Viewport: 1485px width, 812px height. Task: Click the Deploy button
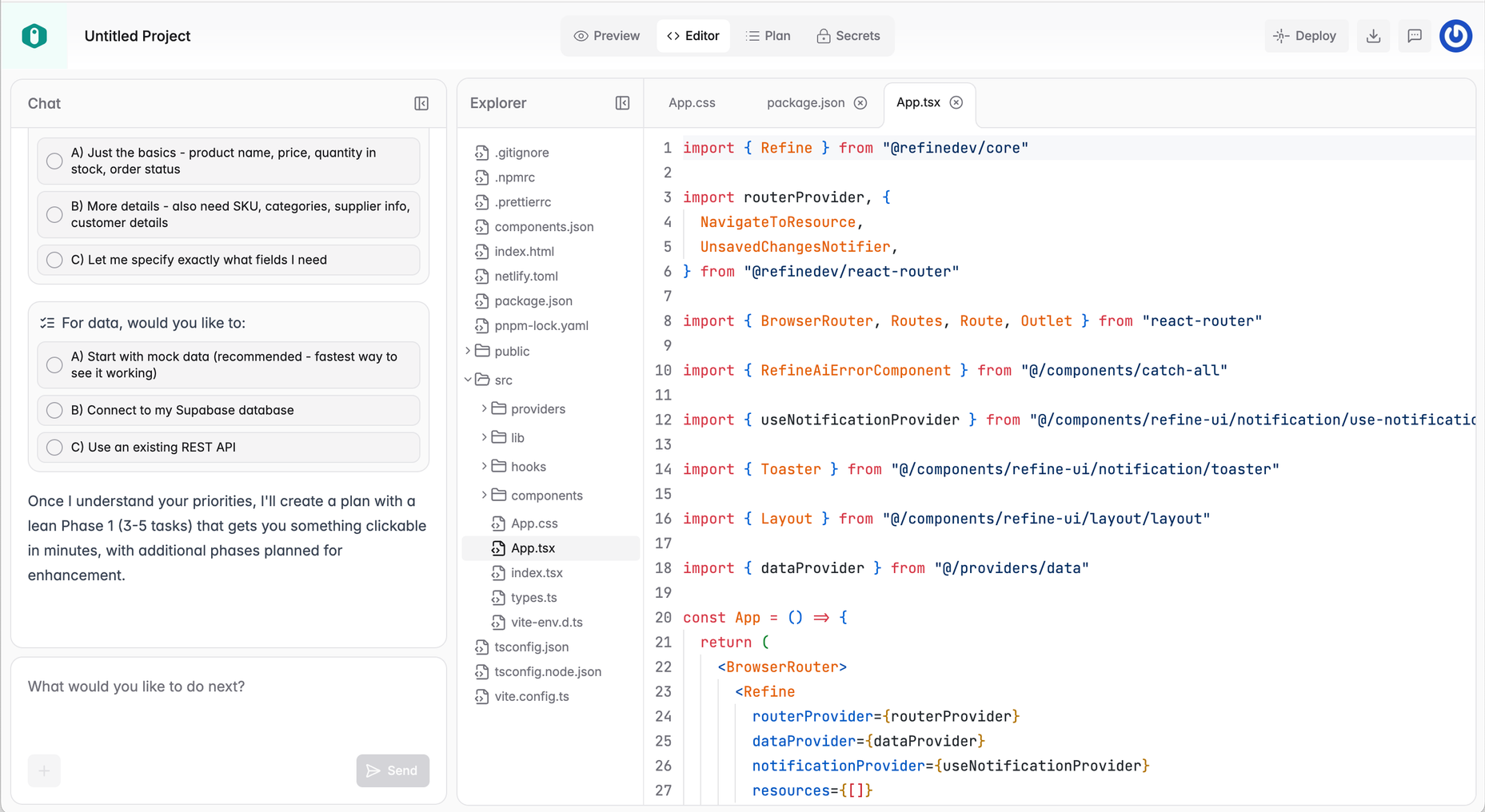1305,36
